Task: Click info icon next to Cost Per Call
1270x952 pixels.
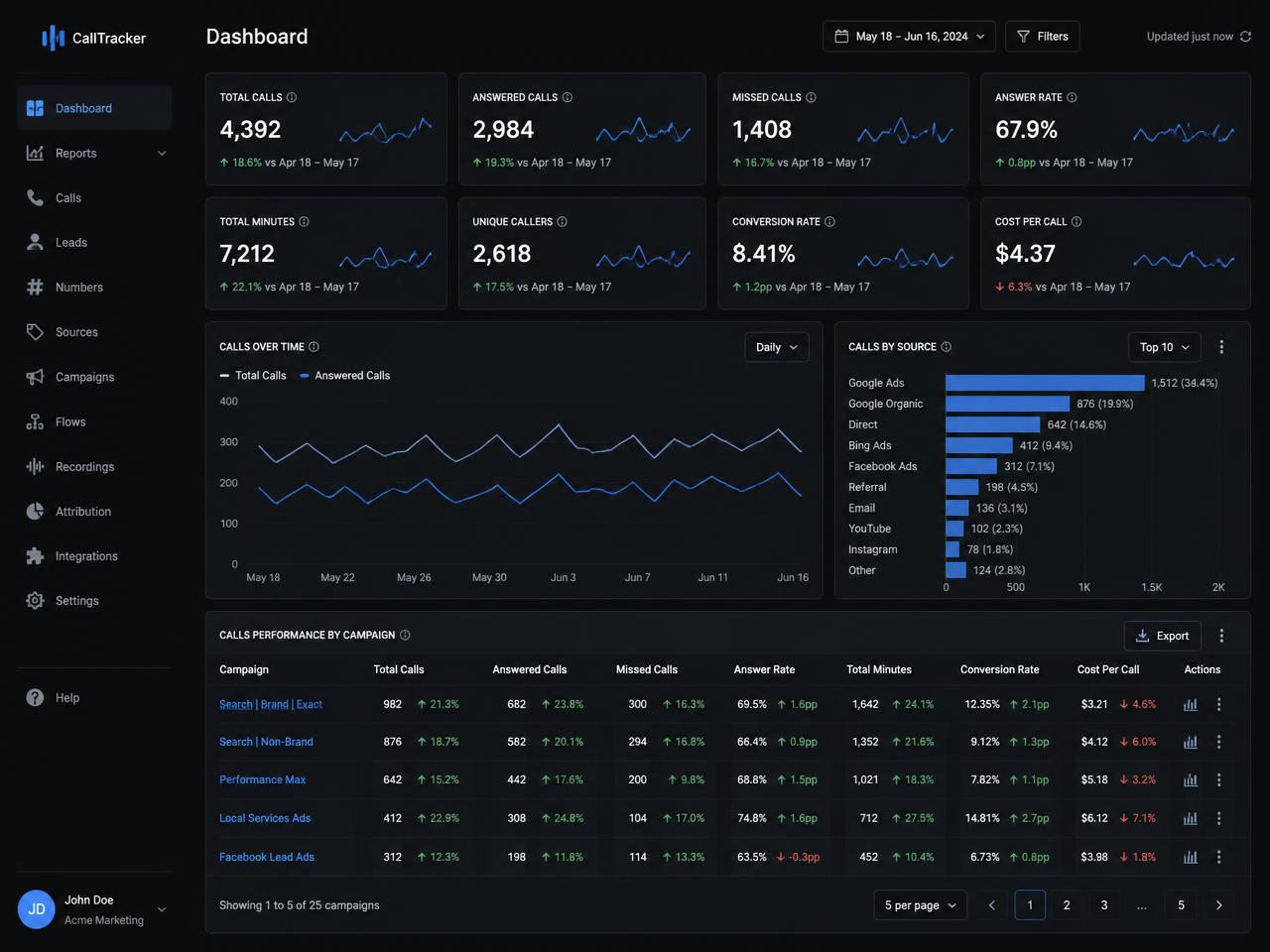Action: [1077, 221]
